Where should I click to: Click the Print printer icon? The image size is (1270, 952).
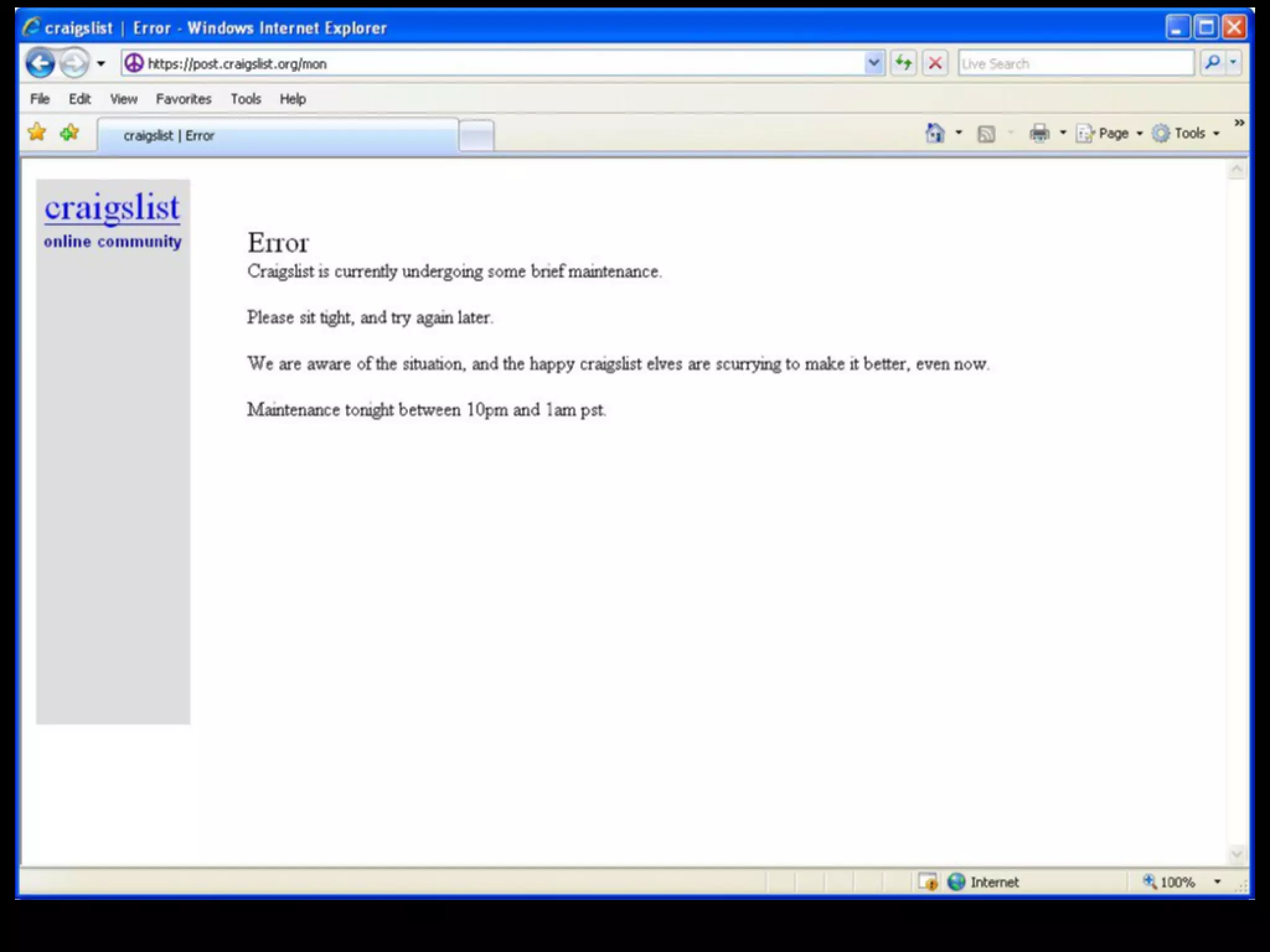coord(1039,133)
